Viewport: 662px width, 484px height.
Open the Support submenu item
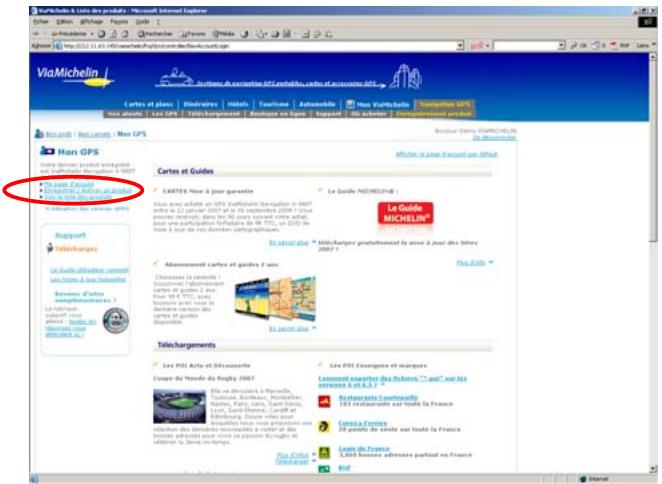(328, 114)
